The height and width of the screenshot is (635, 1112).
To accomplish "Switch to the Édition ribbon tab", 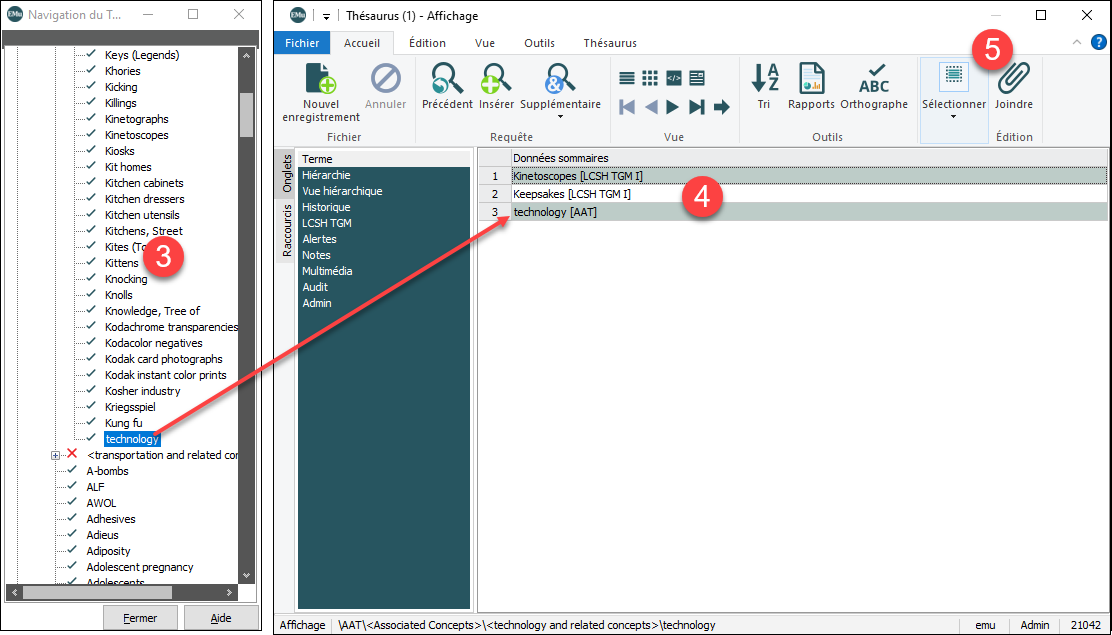I will 427,43.
